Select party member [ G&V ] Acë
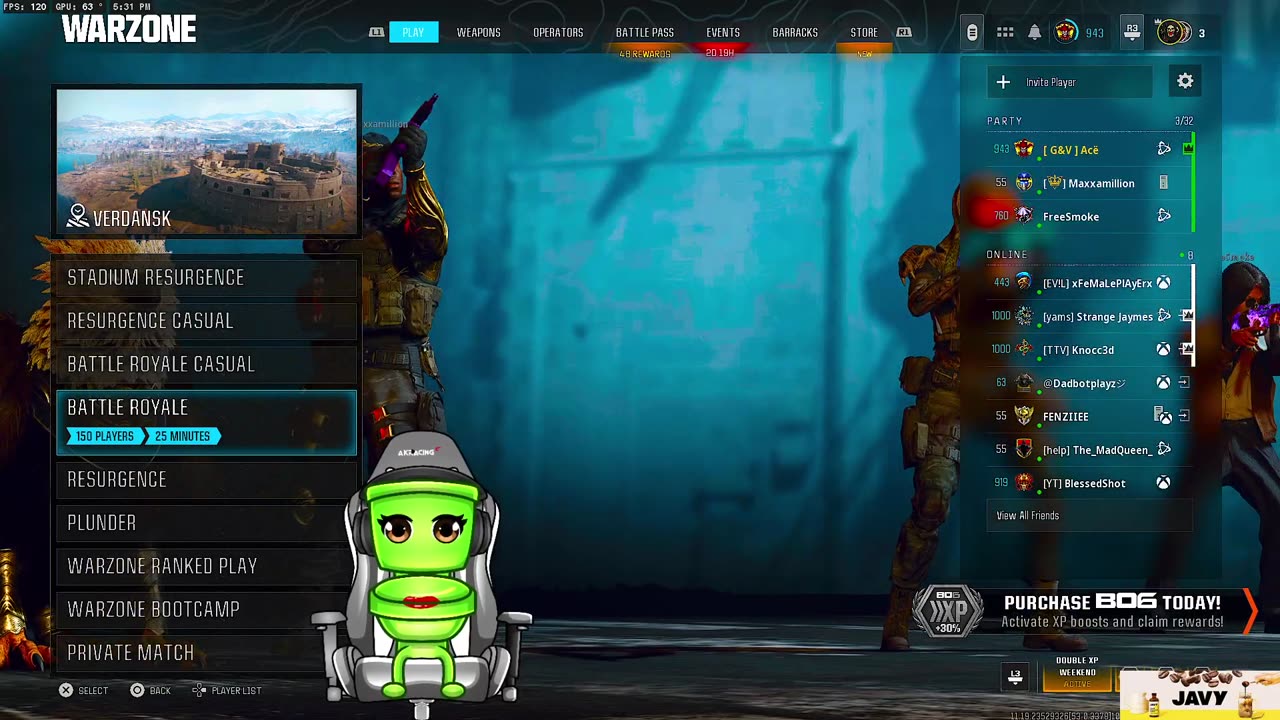Viewport: 1280px width, 720px height. pos(1089,149)
